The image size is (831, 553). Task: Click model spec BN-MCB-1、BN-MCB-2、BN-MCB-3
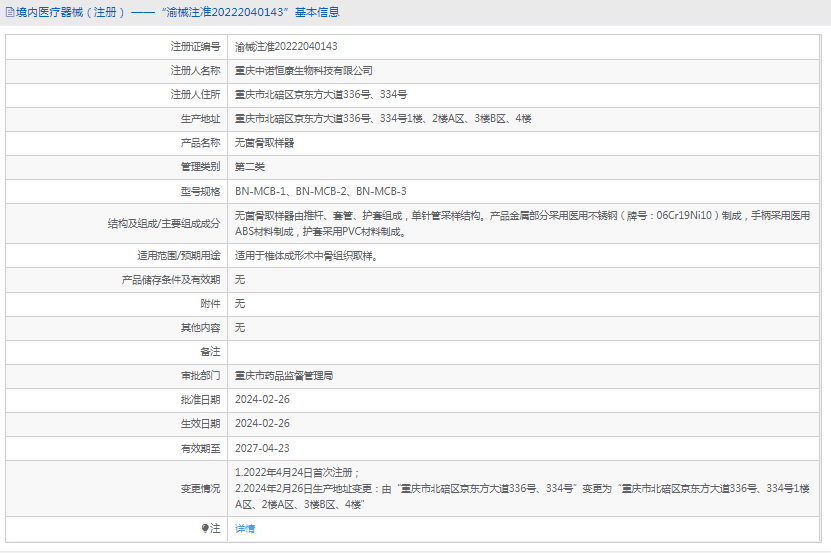[x=321, y=191]
